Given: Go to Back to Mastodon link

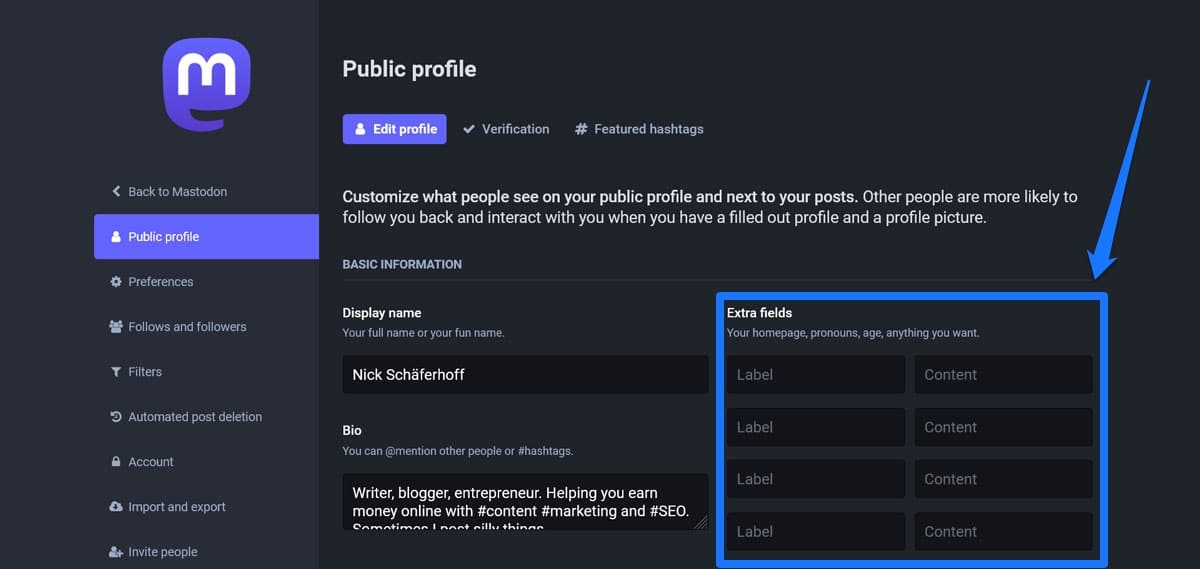Looking at the screenshot, I should pos(177,191).
